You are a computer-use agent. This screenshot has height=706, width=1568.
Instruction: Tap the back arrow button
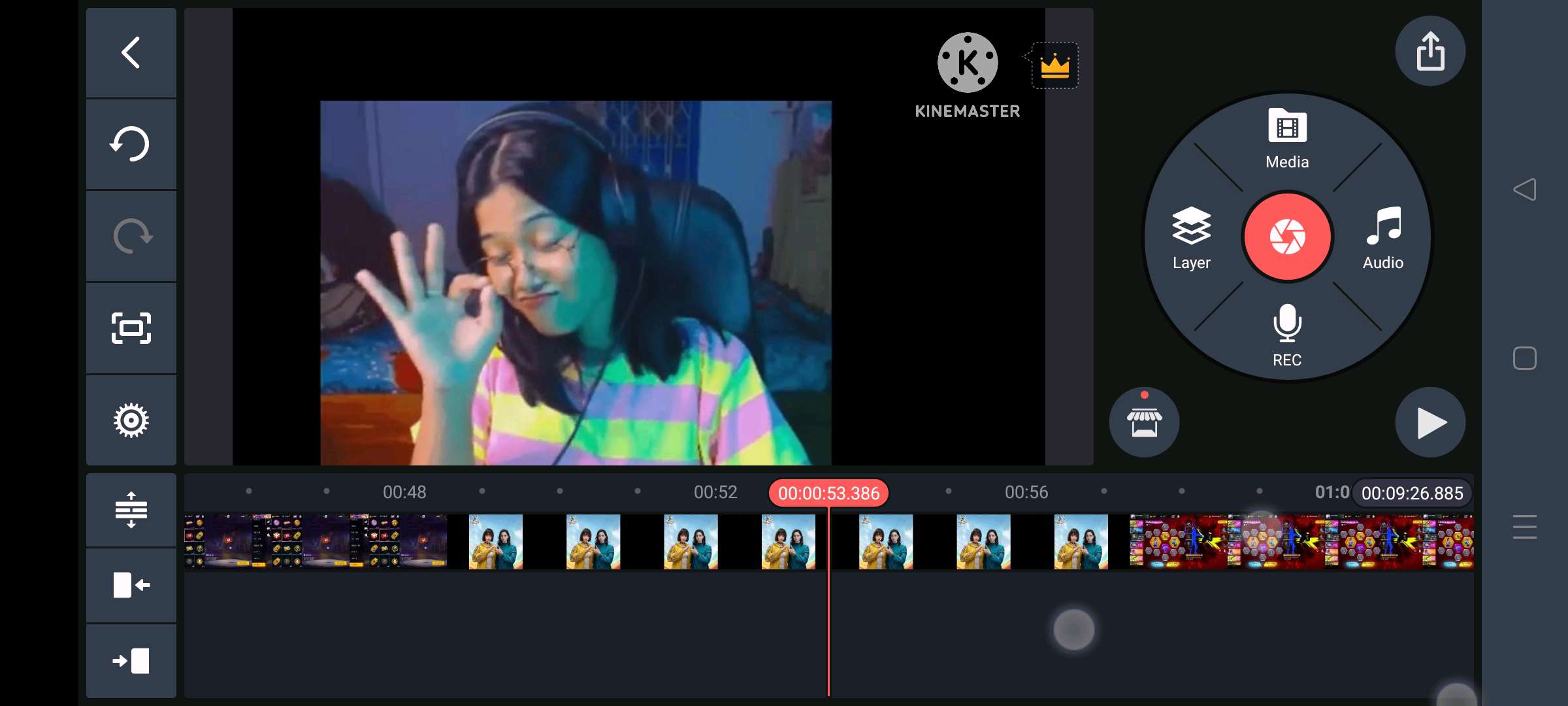(x=131, y=53)
